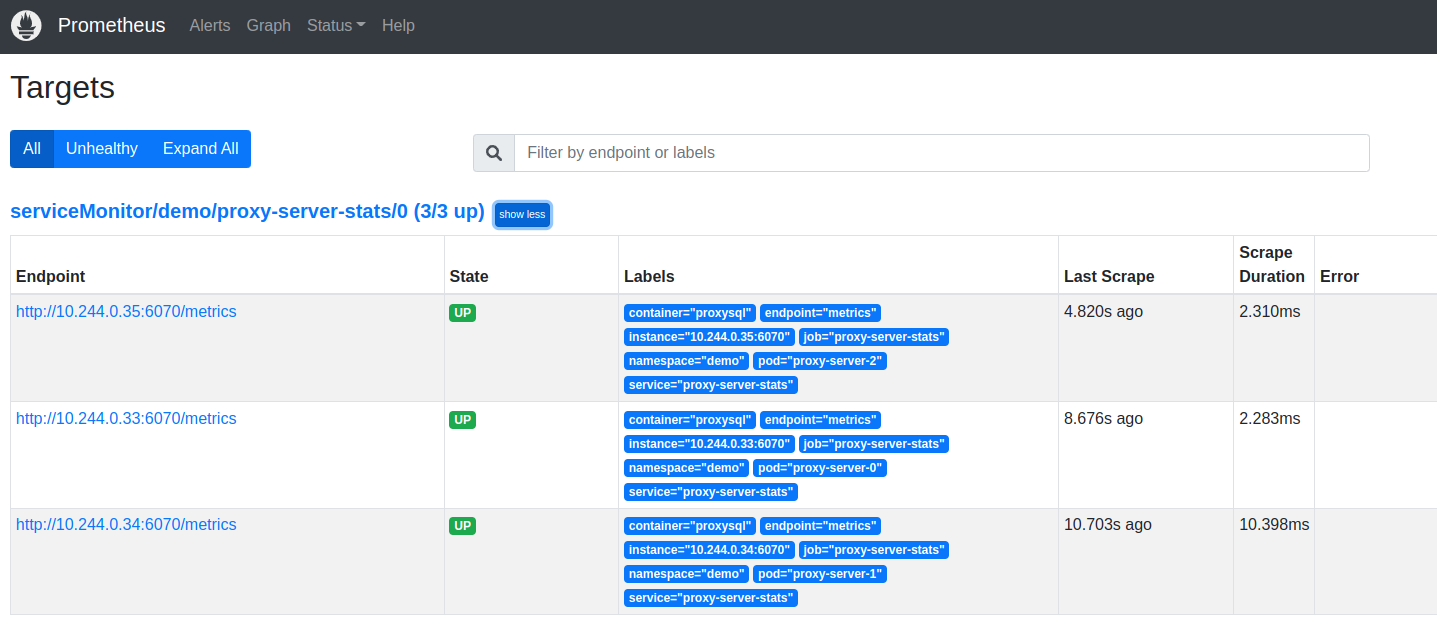The image size is (1437, 635).
Task: Open the 10.244.0.33:6070 metrics endpoint
Action: (x=126, y=419)
